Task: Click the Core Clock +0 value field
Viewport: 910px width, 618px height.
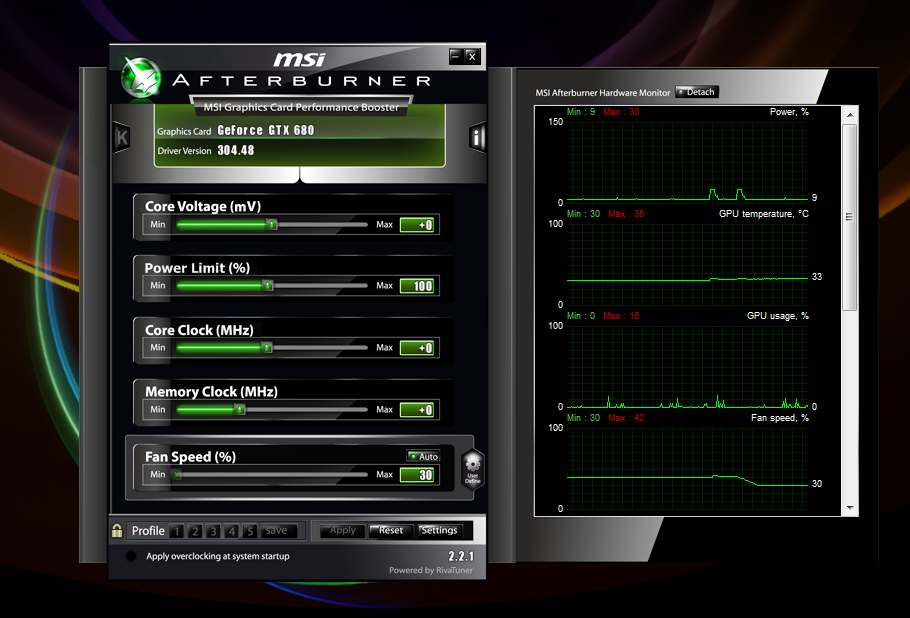Action: (417, 348)
